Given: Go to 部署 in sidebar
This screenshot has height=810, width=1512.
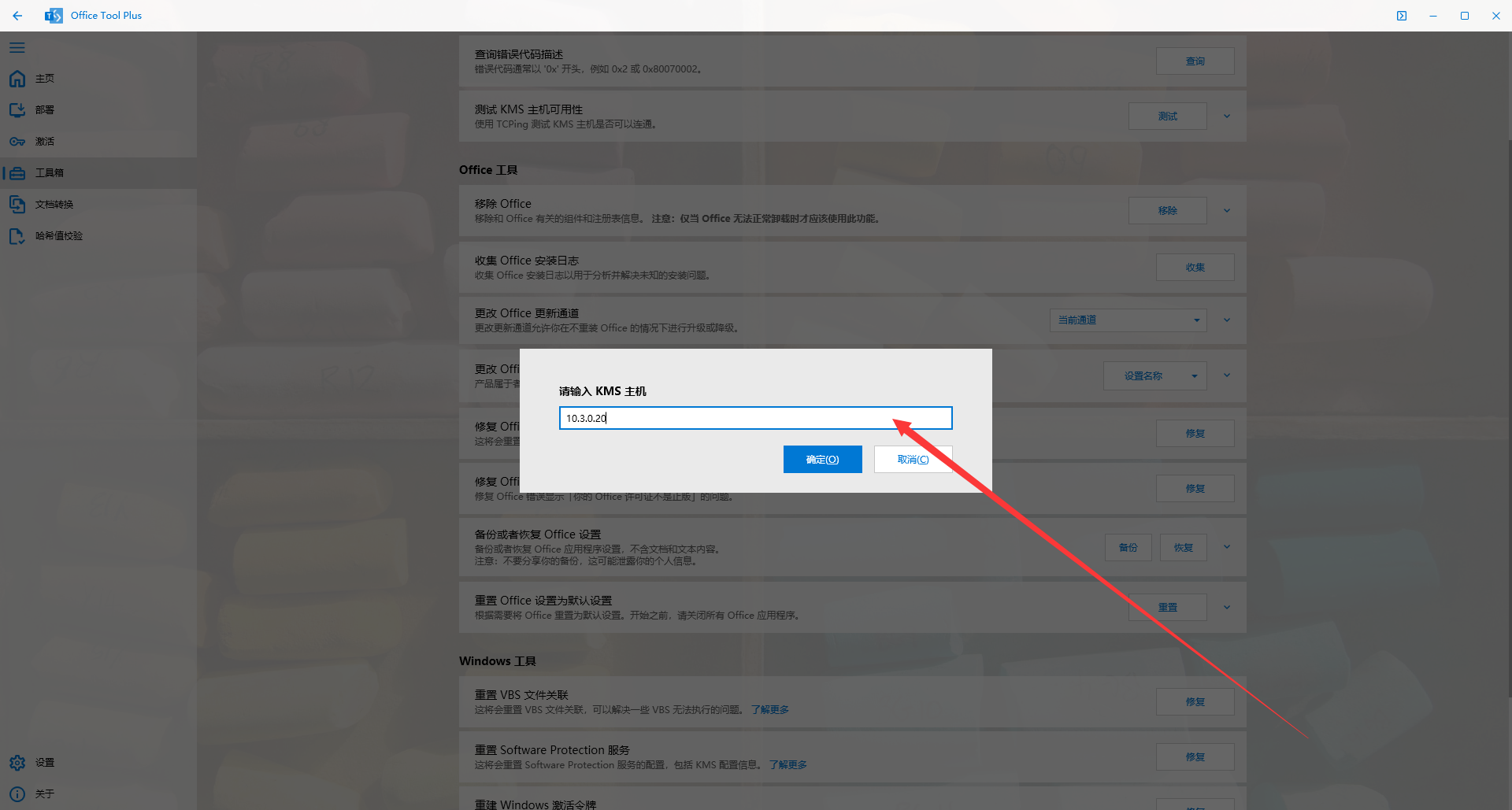Looking at the screenshot, I should [45, 110].
